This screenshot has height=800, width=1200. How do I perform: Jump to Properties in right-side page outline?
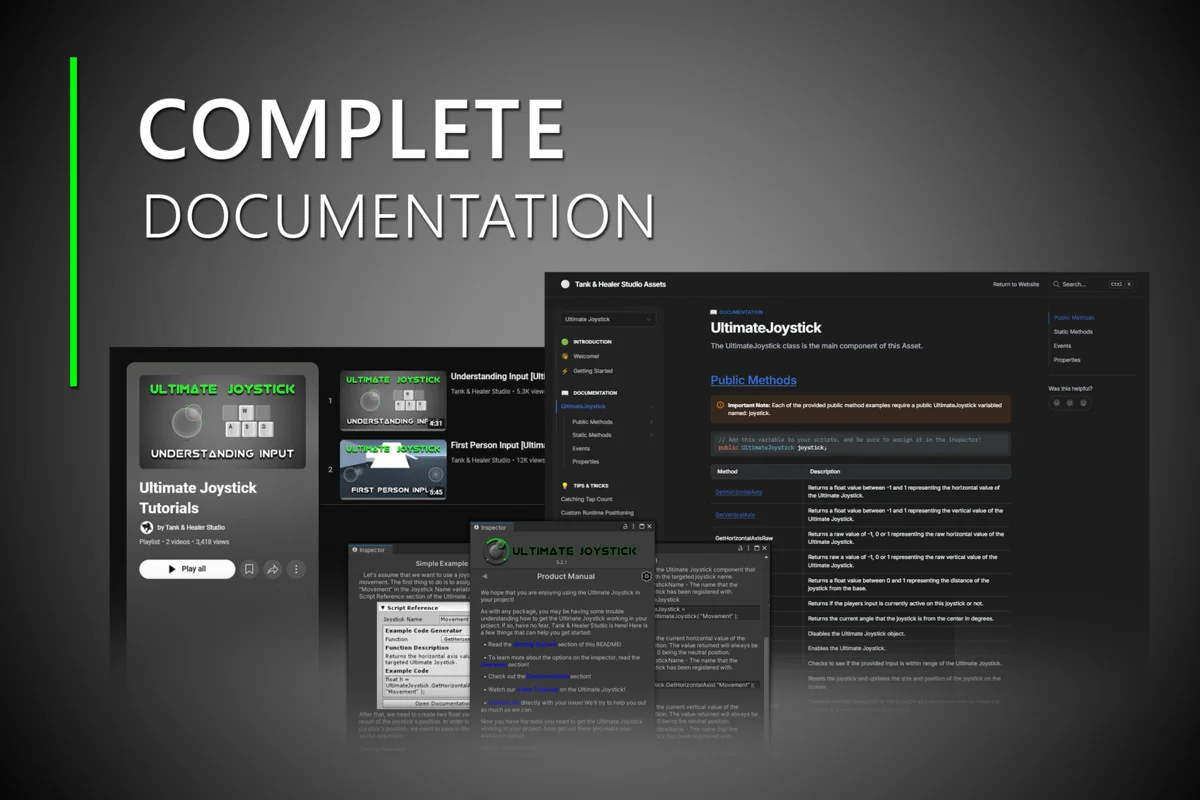[x=1066, y=360]
